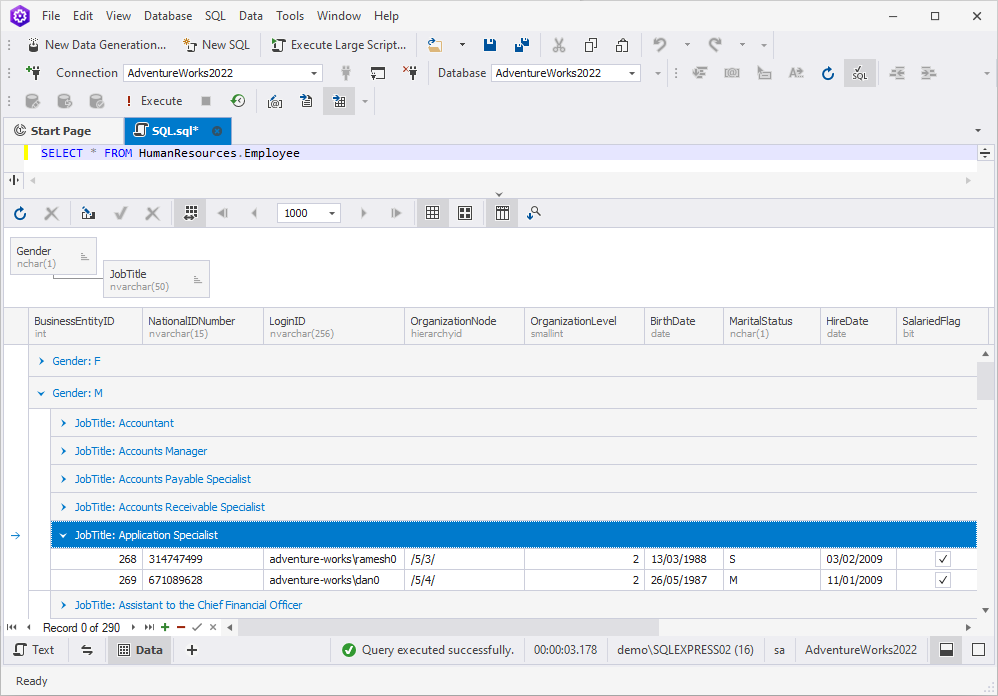Open the Database menu

point(168,16)
